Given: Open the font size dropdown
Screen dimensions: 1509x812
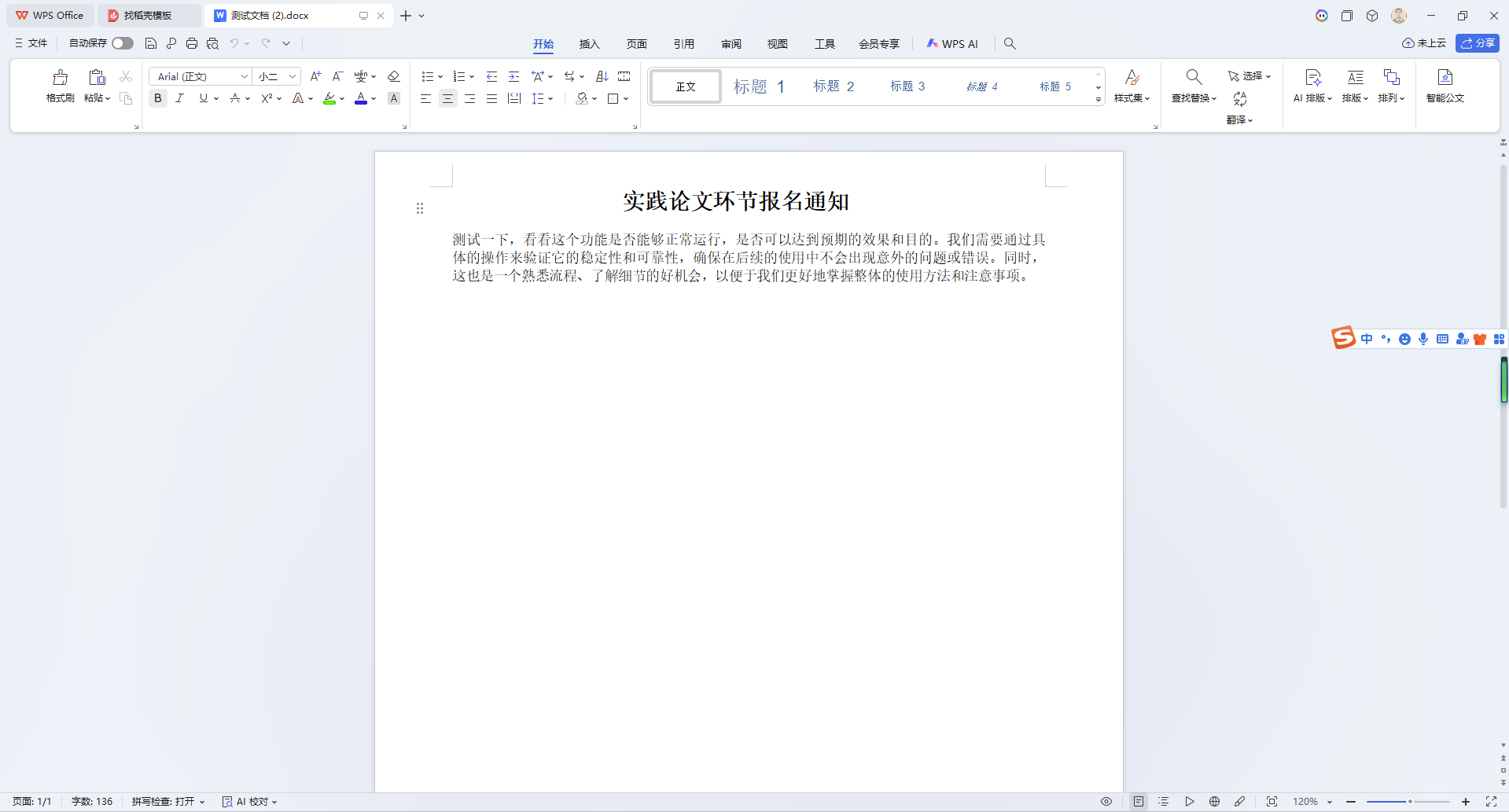Looking at the screenshot, I should (292, 76).
